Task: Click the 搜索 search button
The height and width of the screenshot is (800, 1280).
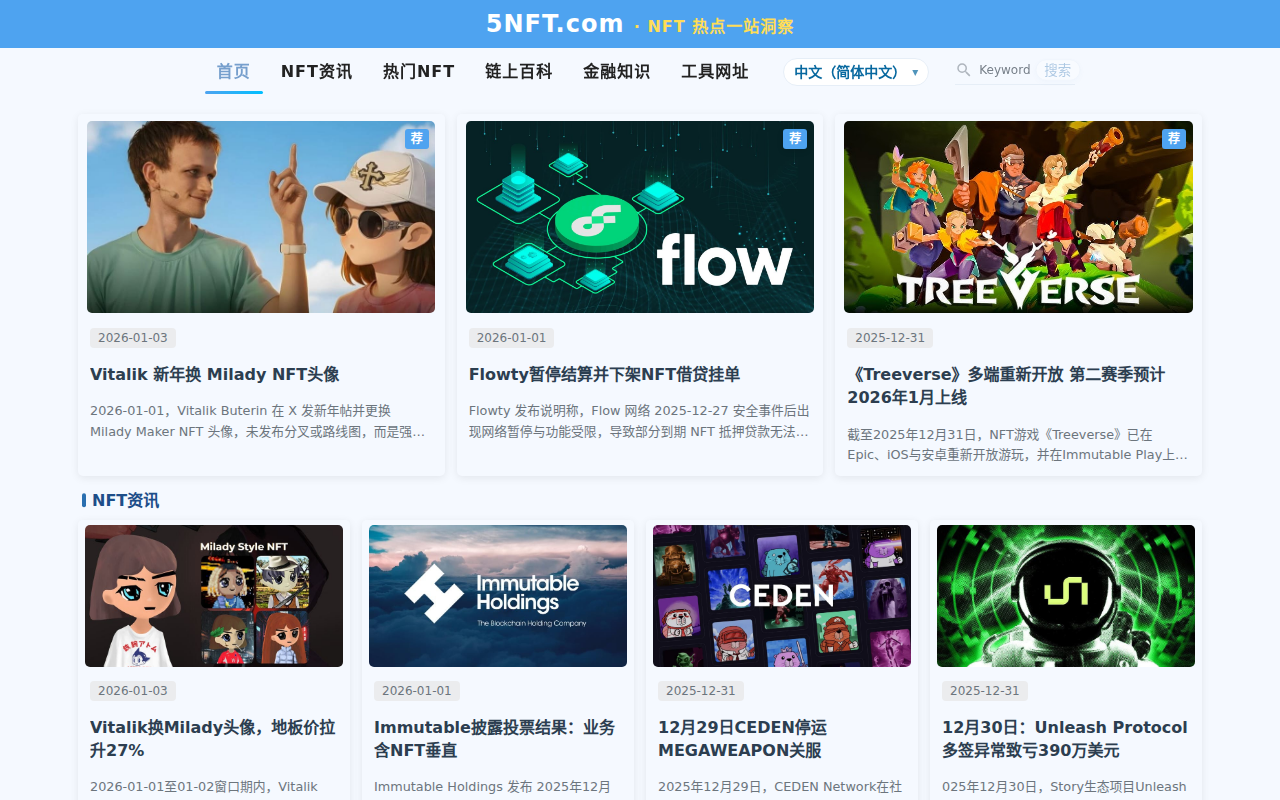Action: [1059, 70]
